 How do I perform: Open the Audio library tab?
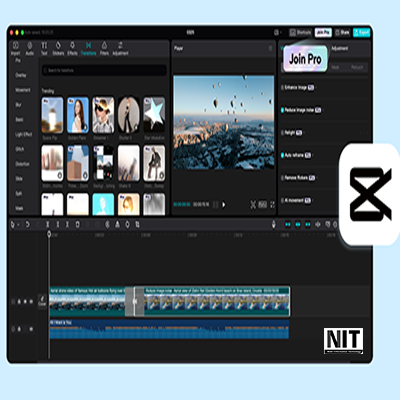coord(30,49)
